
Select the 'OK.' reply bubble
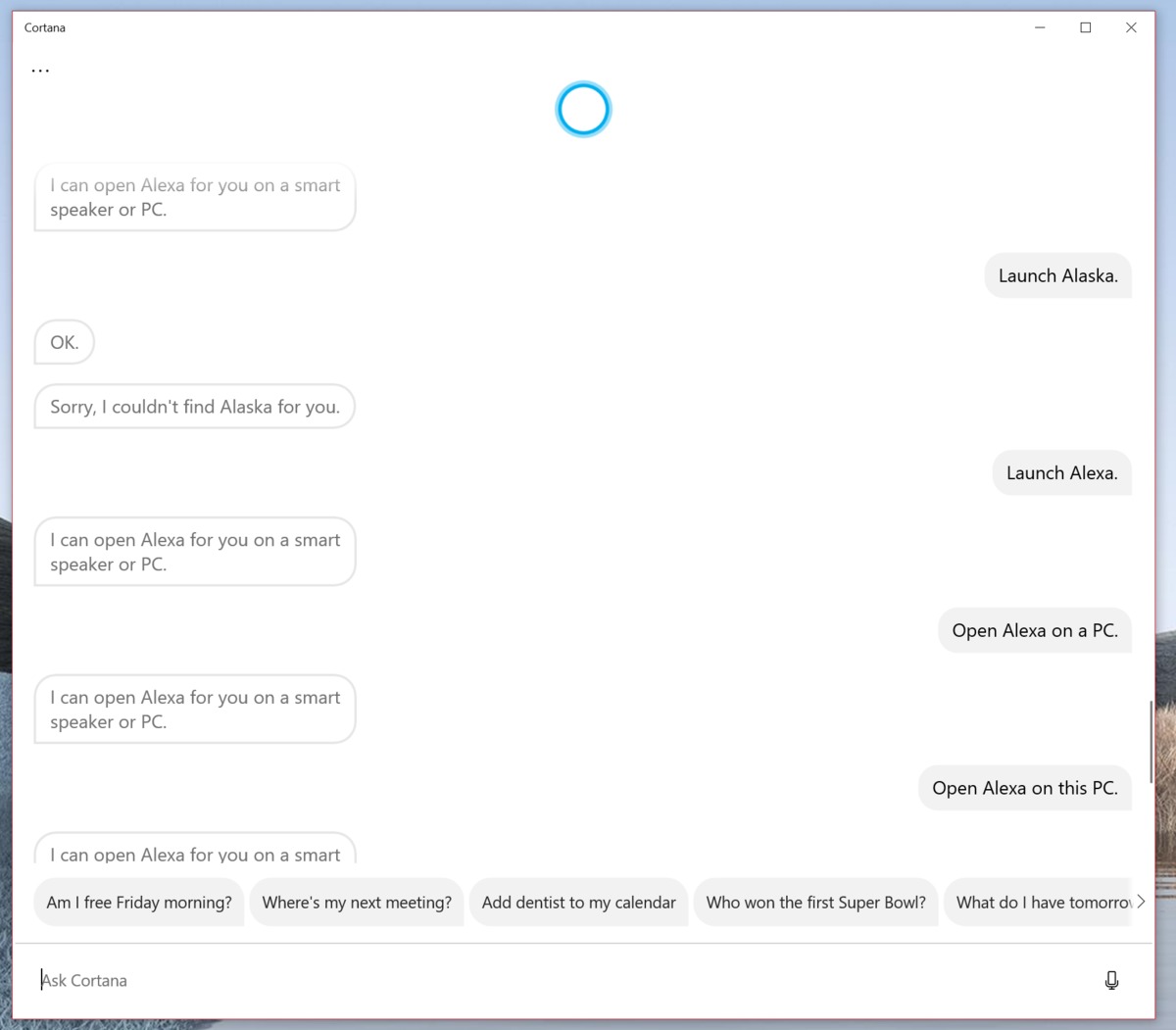pyautogui.click(x=65, y=343)
